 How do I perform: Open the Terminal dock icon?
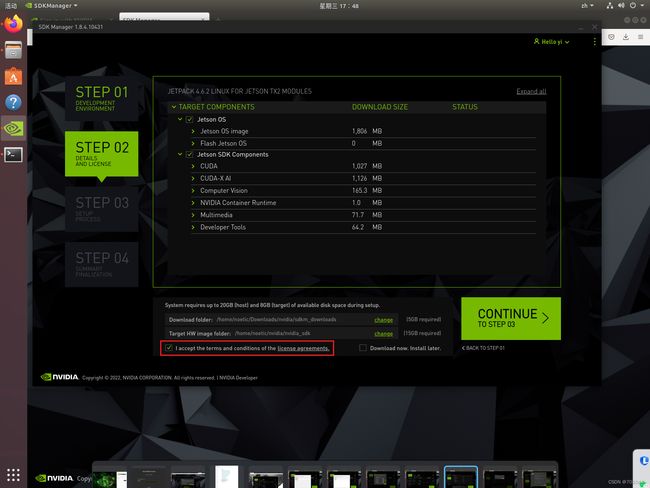(x=13, y=155)
